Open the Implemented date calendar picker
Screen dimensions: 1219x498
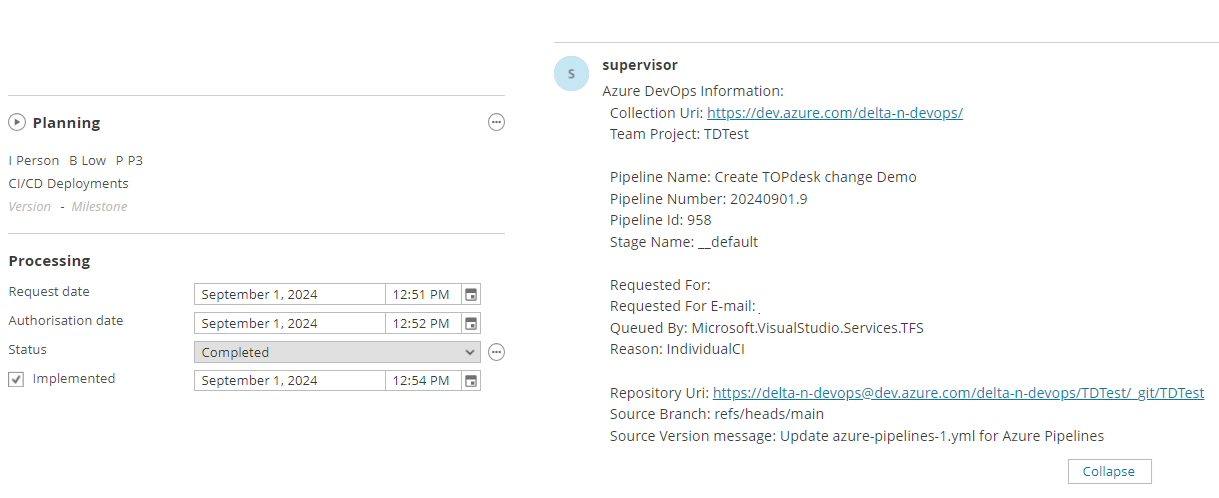[x=471, y=381]
